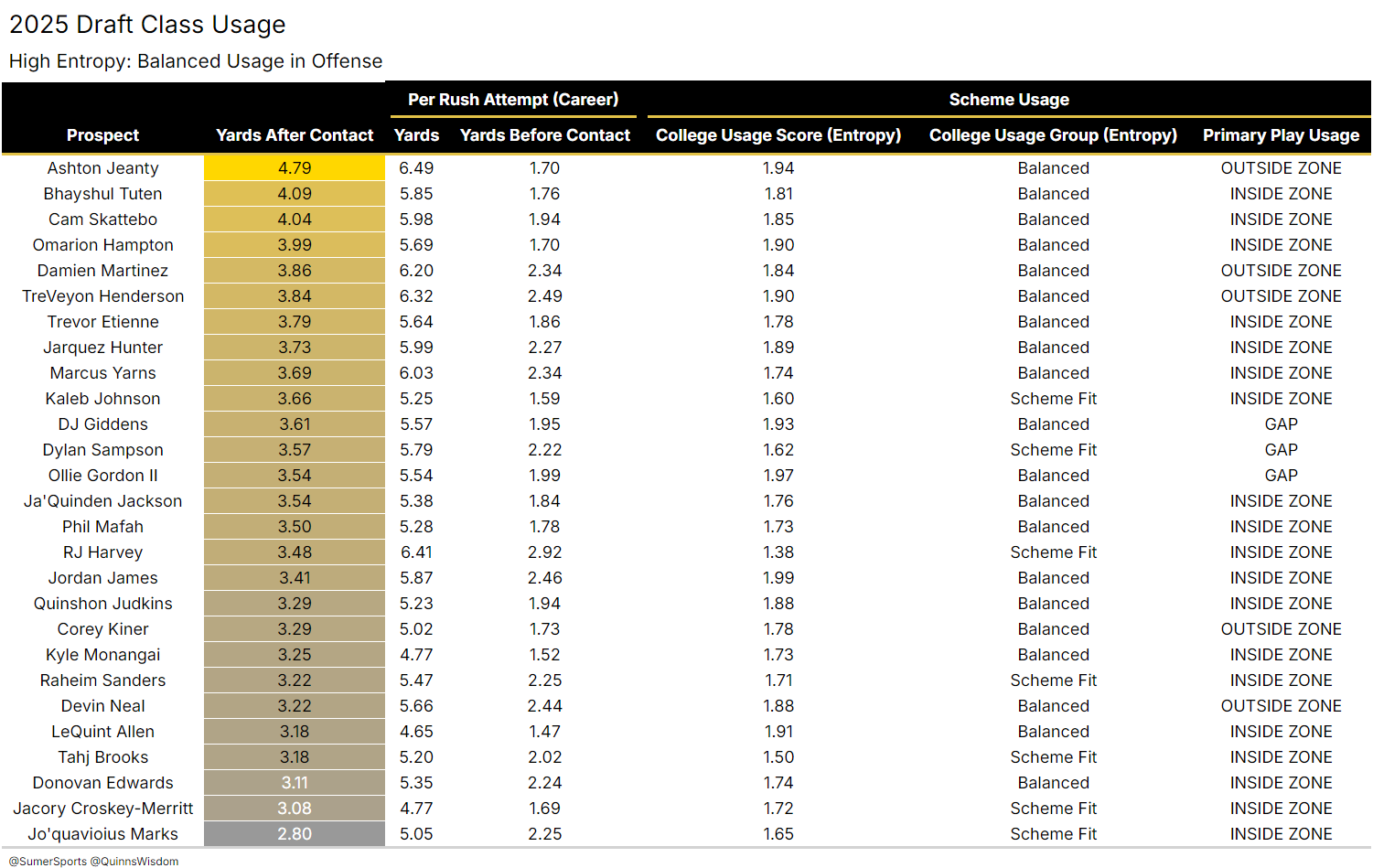
Task: Click Dylan Sampson's Scheme Fit group cell
Action: click(1054, 450)
